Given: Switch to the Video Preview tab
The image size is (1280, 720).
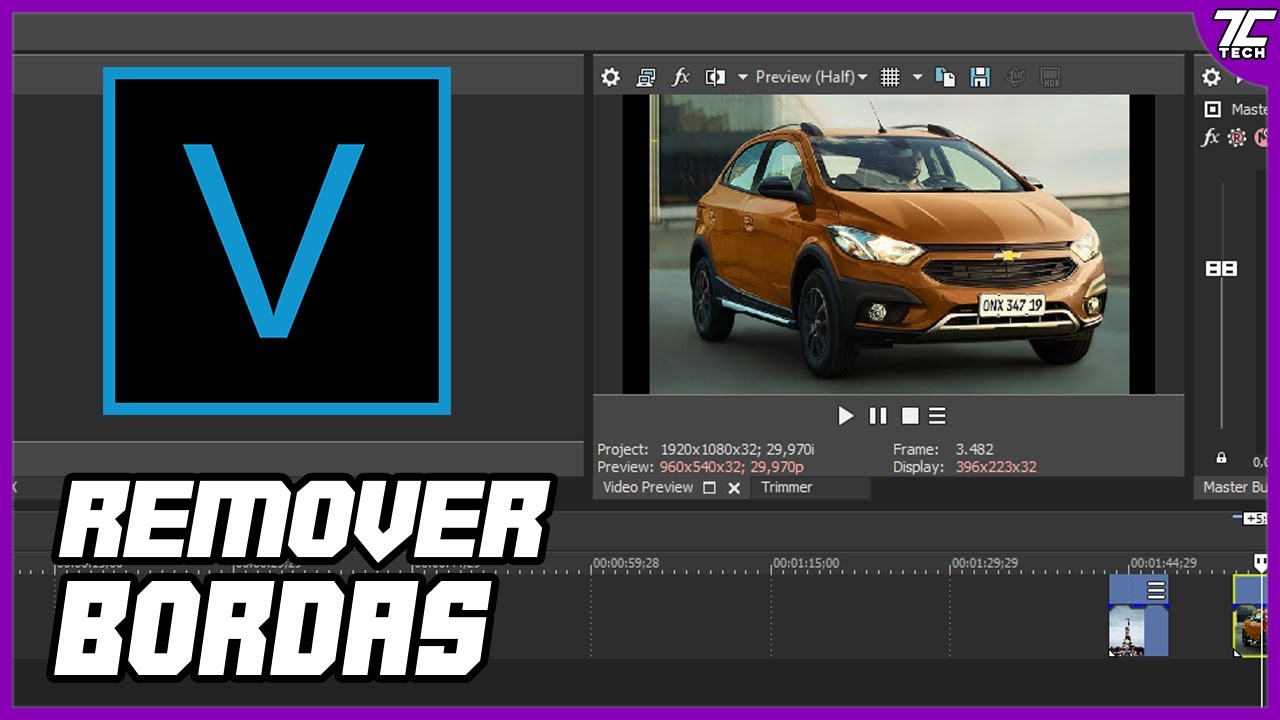Looking at the screenshot, I should coord(648,487).
